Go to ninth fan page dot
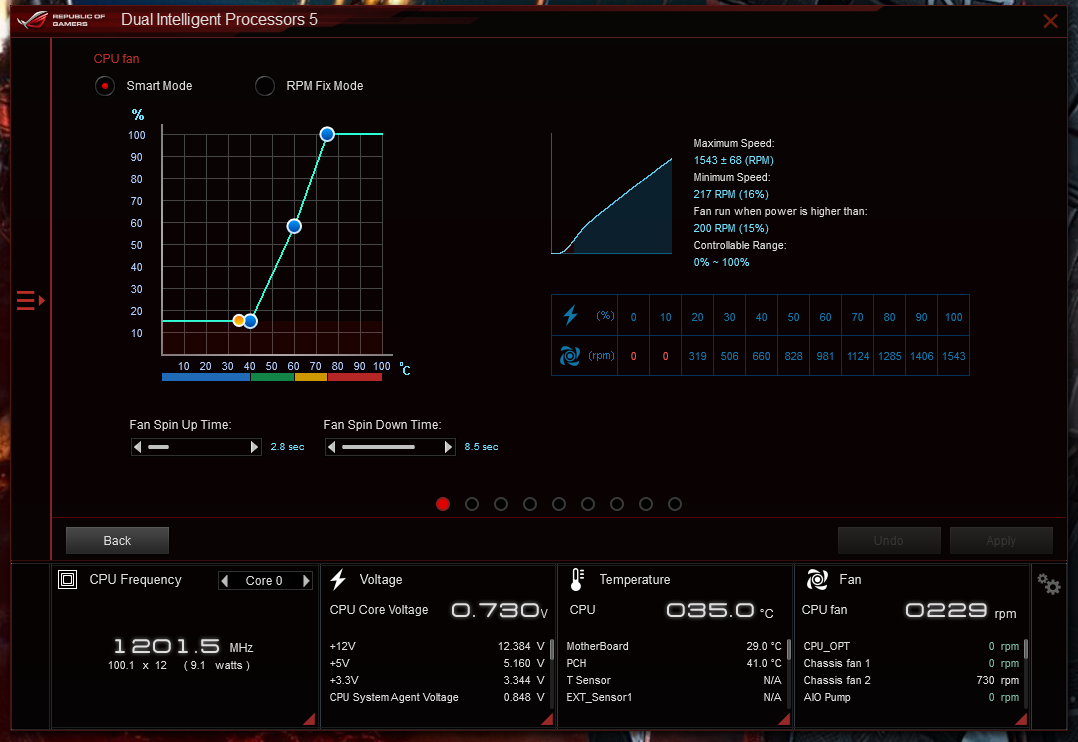Screen dimensions: 1078x742 [675, 504]
